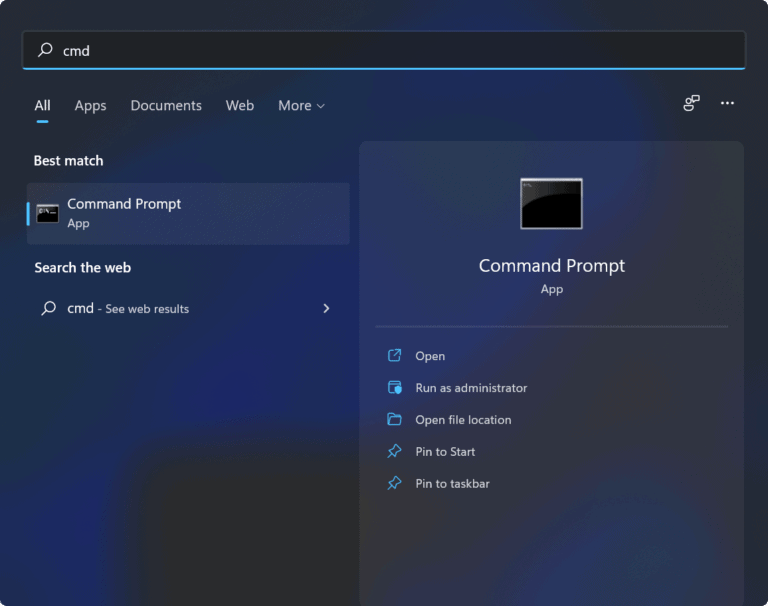Expand the More filters dropdown
This screenshot has width=768, height=606.
[x=301, y=105]
